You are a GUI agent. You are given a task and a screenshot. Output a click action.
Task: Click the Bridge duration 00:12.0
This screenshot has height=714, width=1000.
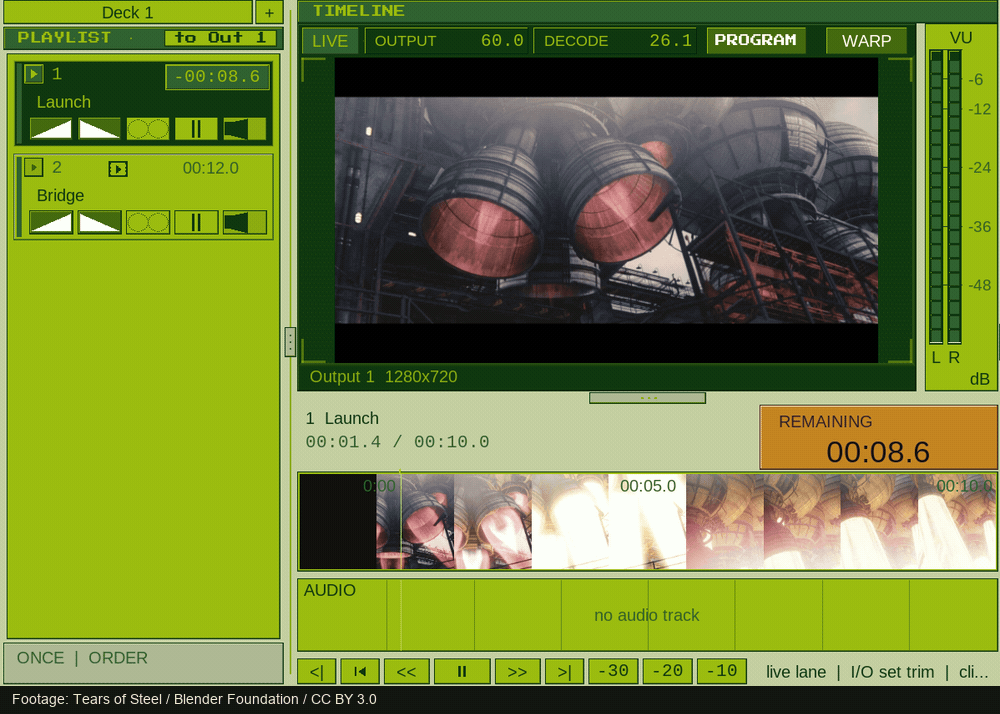click(x=210, y=168)
